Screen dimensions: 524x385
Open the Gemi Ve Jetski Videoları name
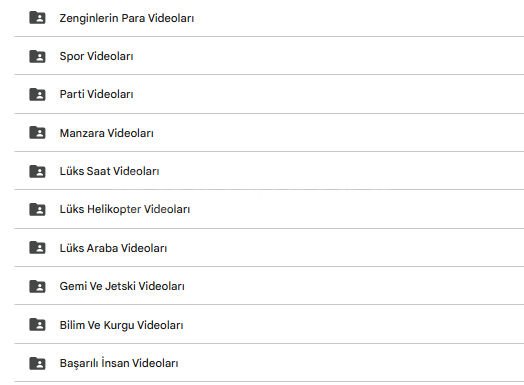pyautogui.click(x=122, y=286)
